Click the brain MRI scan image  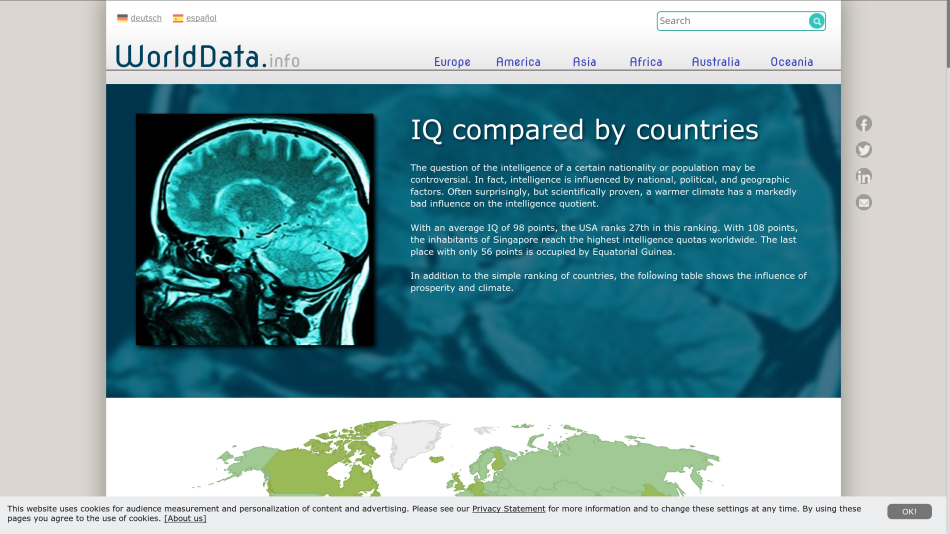point(254,230)
